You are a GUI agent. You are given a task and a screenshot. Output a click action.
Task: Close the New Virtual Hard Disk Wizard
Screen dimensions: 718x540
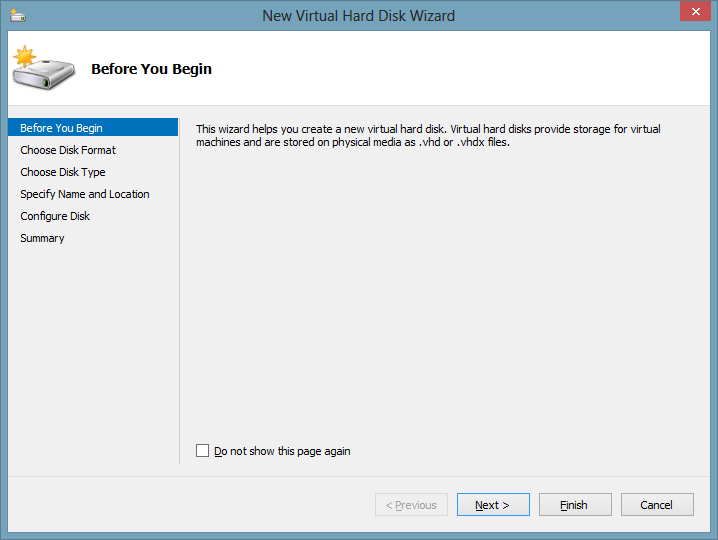695,11
